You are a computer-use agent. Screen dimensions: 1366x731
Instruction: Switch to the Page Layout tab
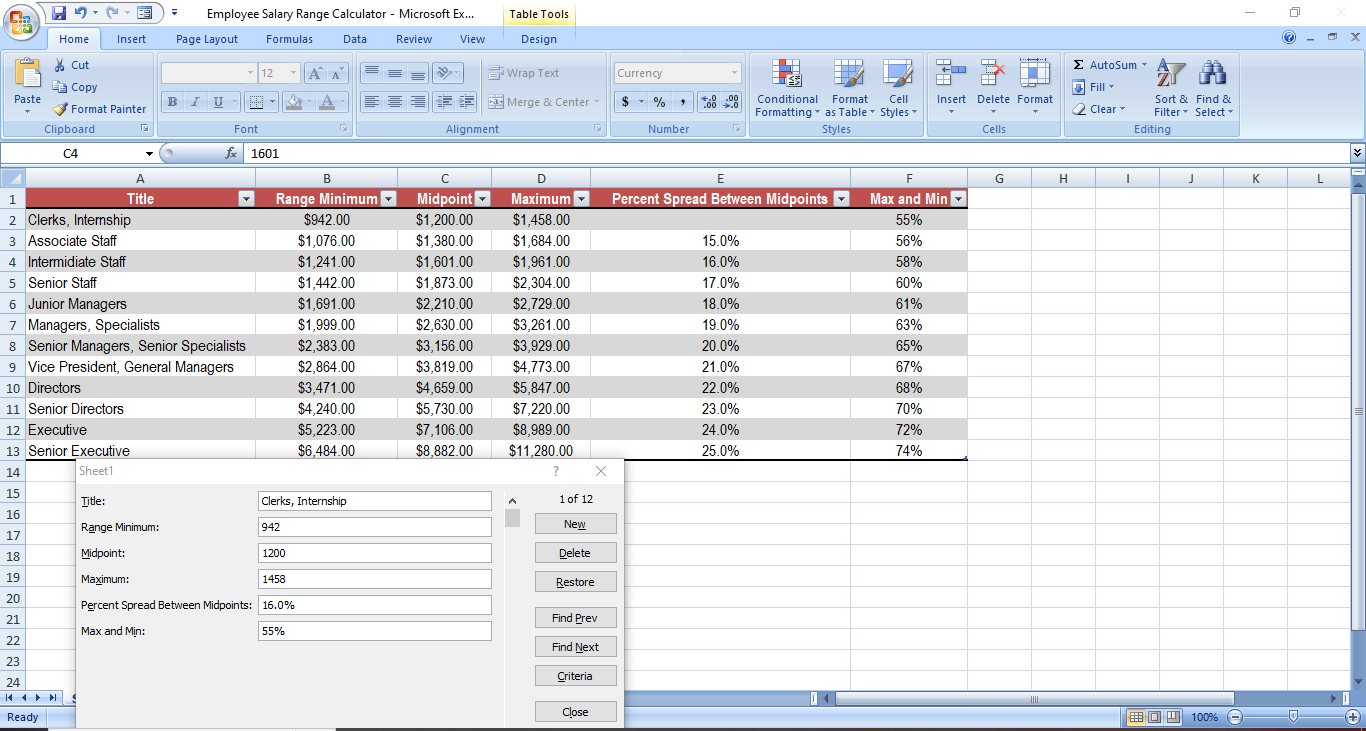point(207,39)
